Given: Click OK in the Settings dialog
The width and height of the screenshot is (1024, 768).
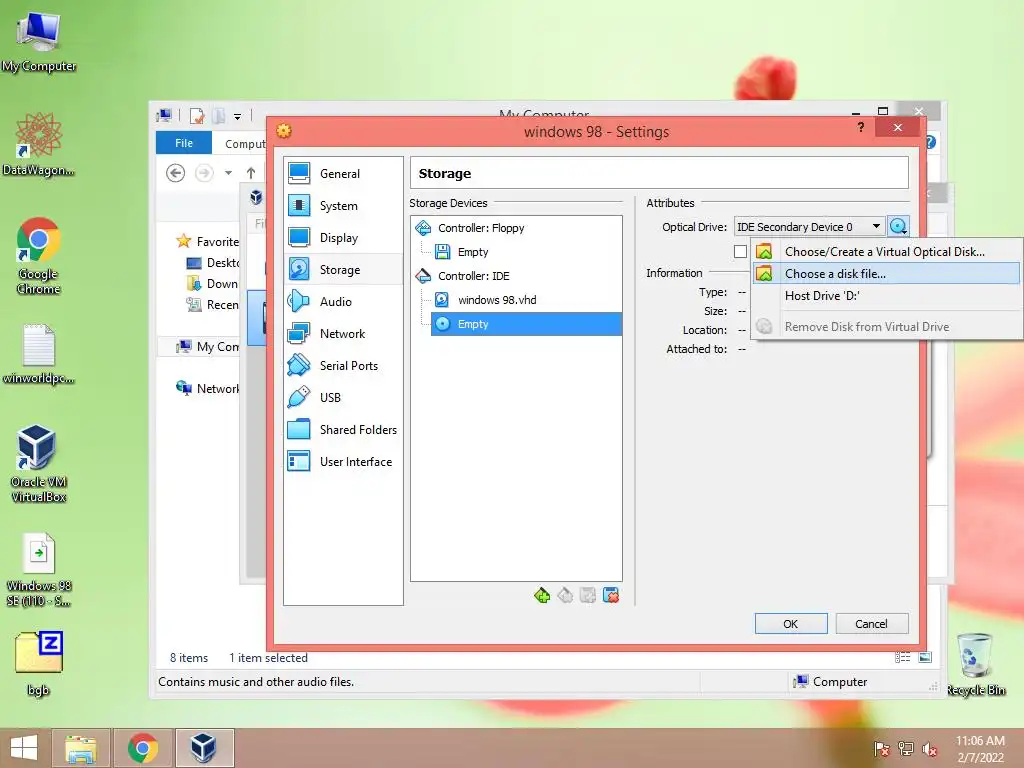Looking at the screenshot, I should click(791, 624).
